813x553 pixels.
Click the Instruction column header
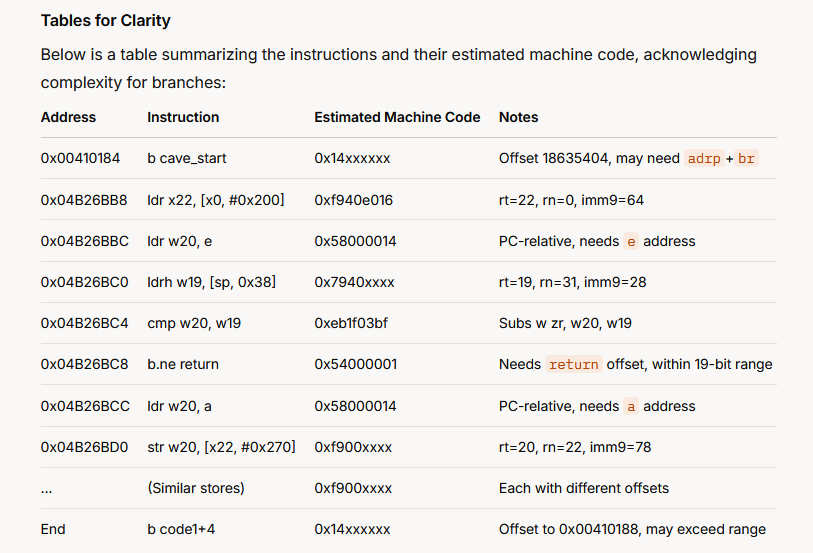pos(183,117)
